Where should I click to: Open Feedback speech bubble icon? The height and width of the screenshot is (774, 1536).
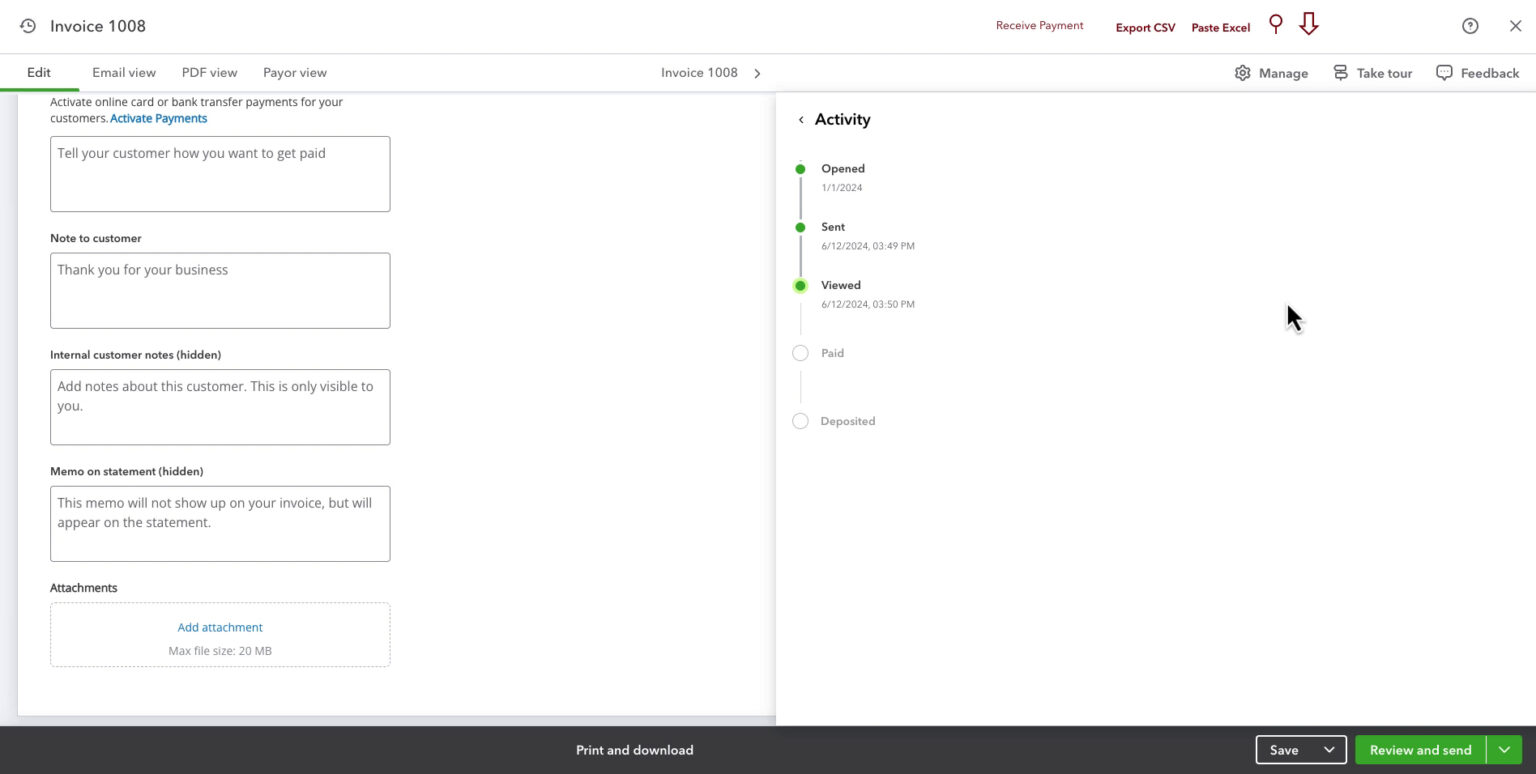point(1444,73)
